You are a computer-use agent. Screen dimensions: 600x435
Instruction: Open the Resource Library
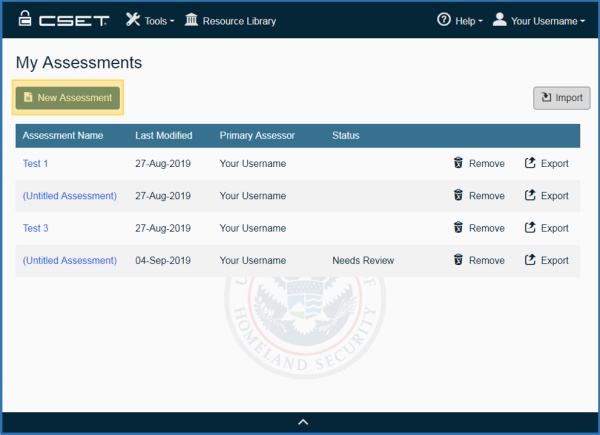[x=231, y=20]
